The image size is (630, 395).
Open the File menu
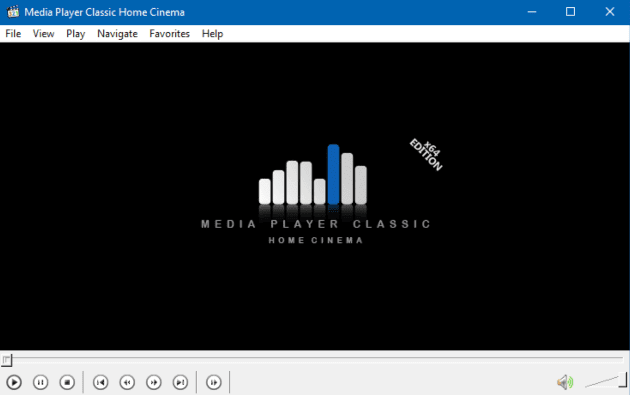coord(13,34)
